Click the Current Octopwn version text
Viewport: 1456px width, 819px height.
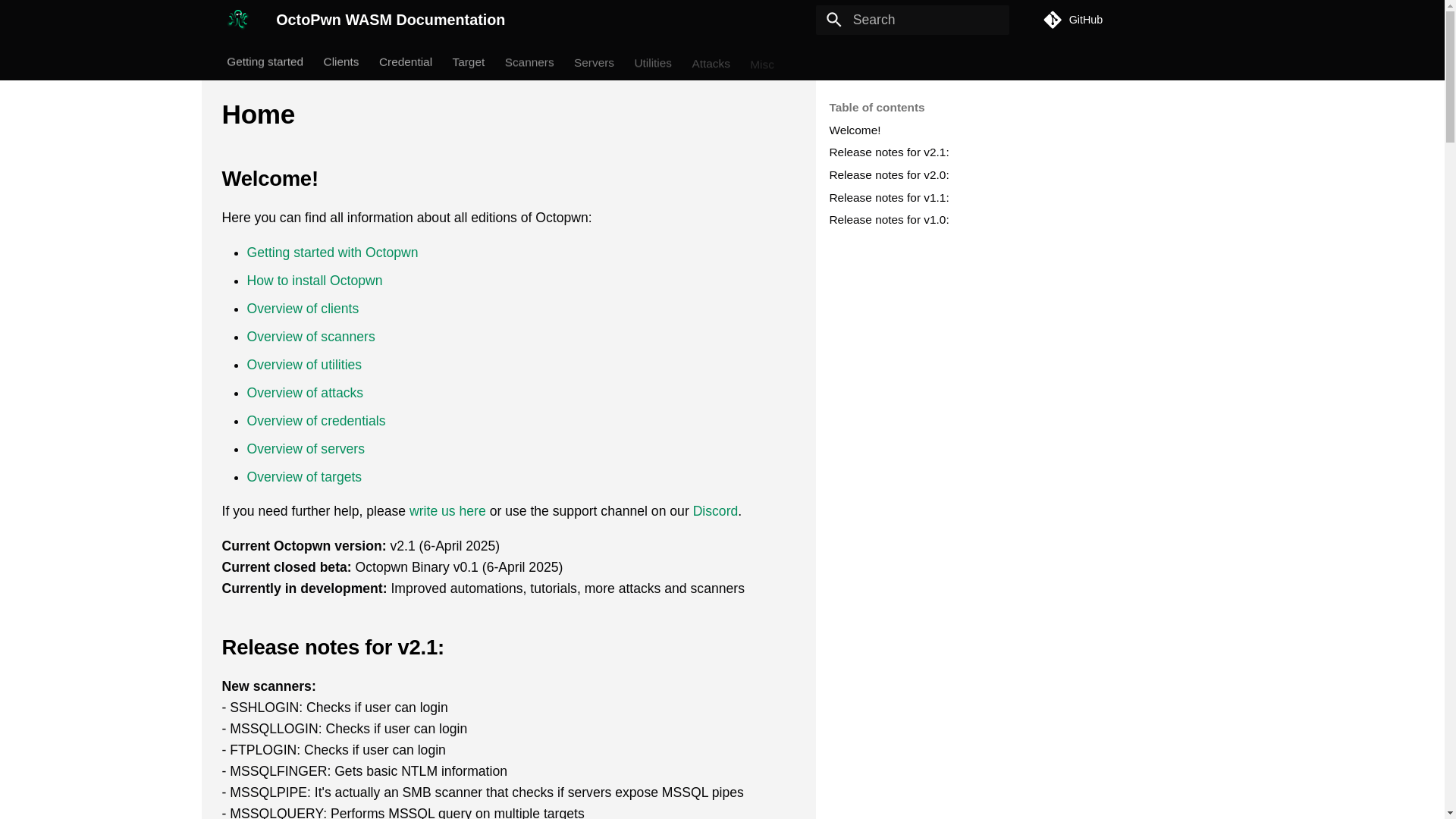361,546
